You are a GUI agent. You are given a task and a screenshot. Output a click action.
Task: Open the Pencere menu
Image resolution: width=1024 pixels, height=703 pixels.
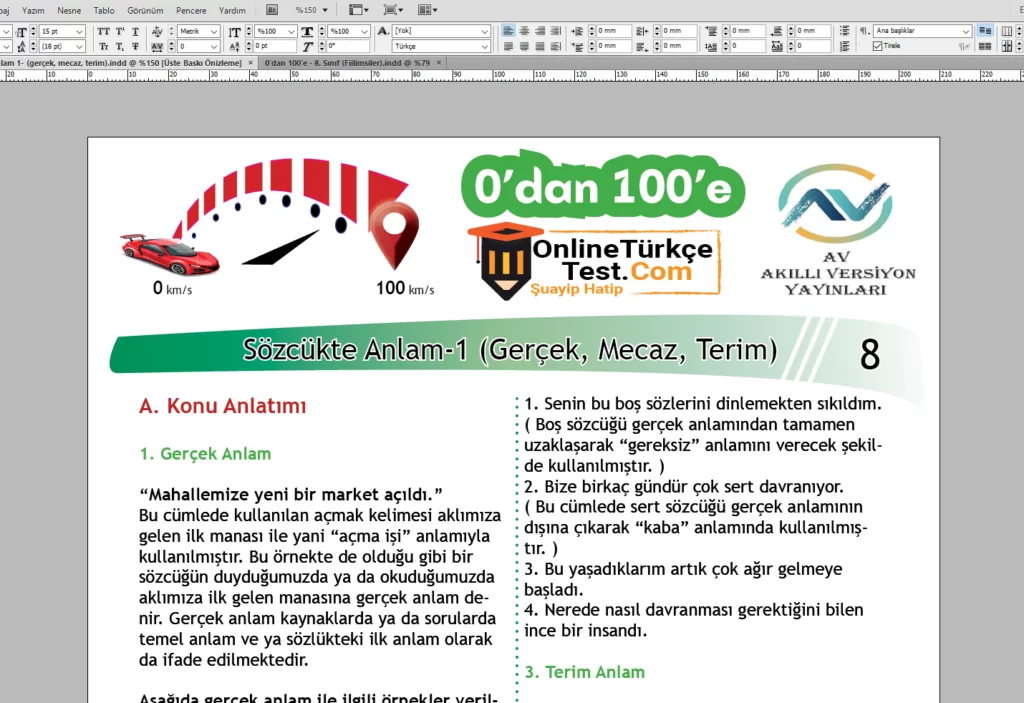[x=191, y=10]
